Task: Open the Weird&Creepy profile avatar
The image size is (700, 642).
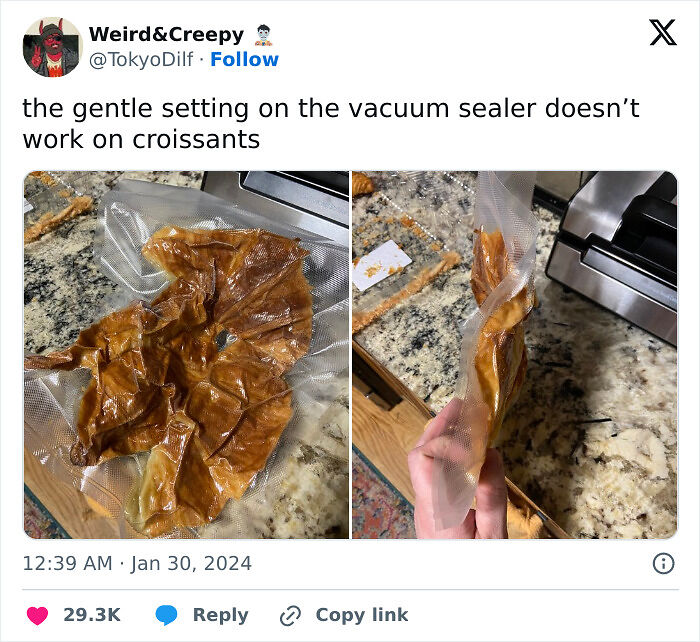Action: pos(53,47)
